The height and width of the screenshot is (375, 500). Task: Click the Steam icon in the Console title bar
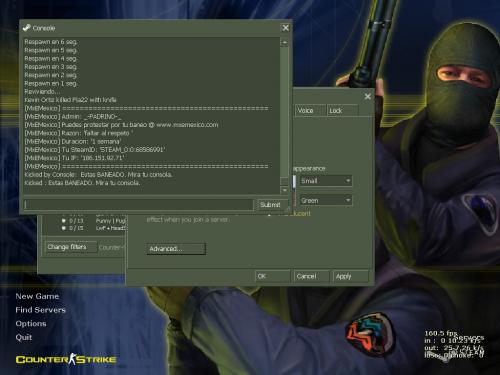27,28
